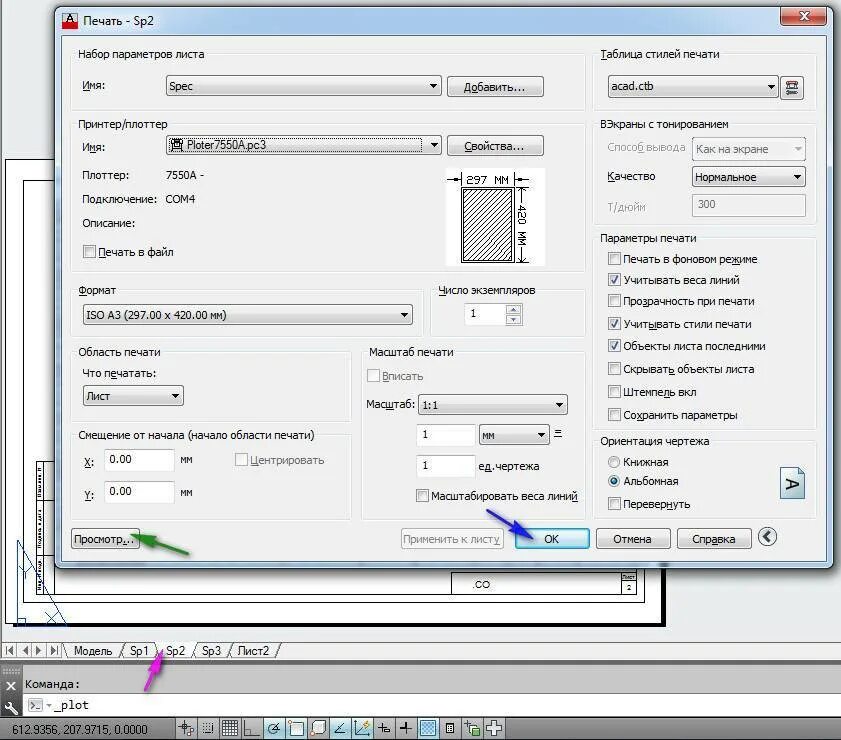Go to next layout tab arrow
This screenshot has width=841, height=740.
coord(39,650)
